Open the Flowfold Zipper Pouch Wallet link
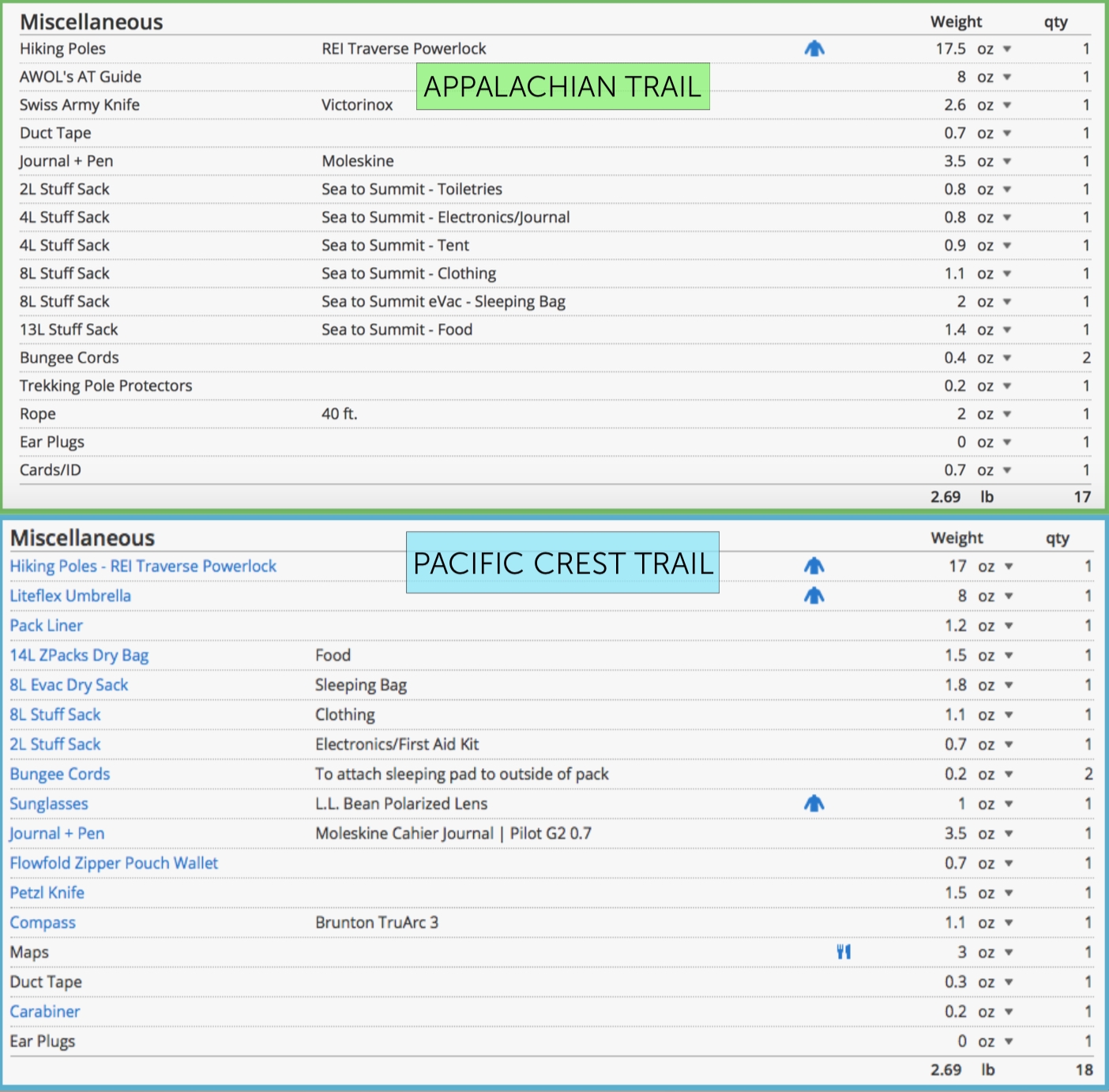 [114, 863]
